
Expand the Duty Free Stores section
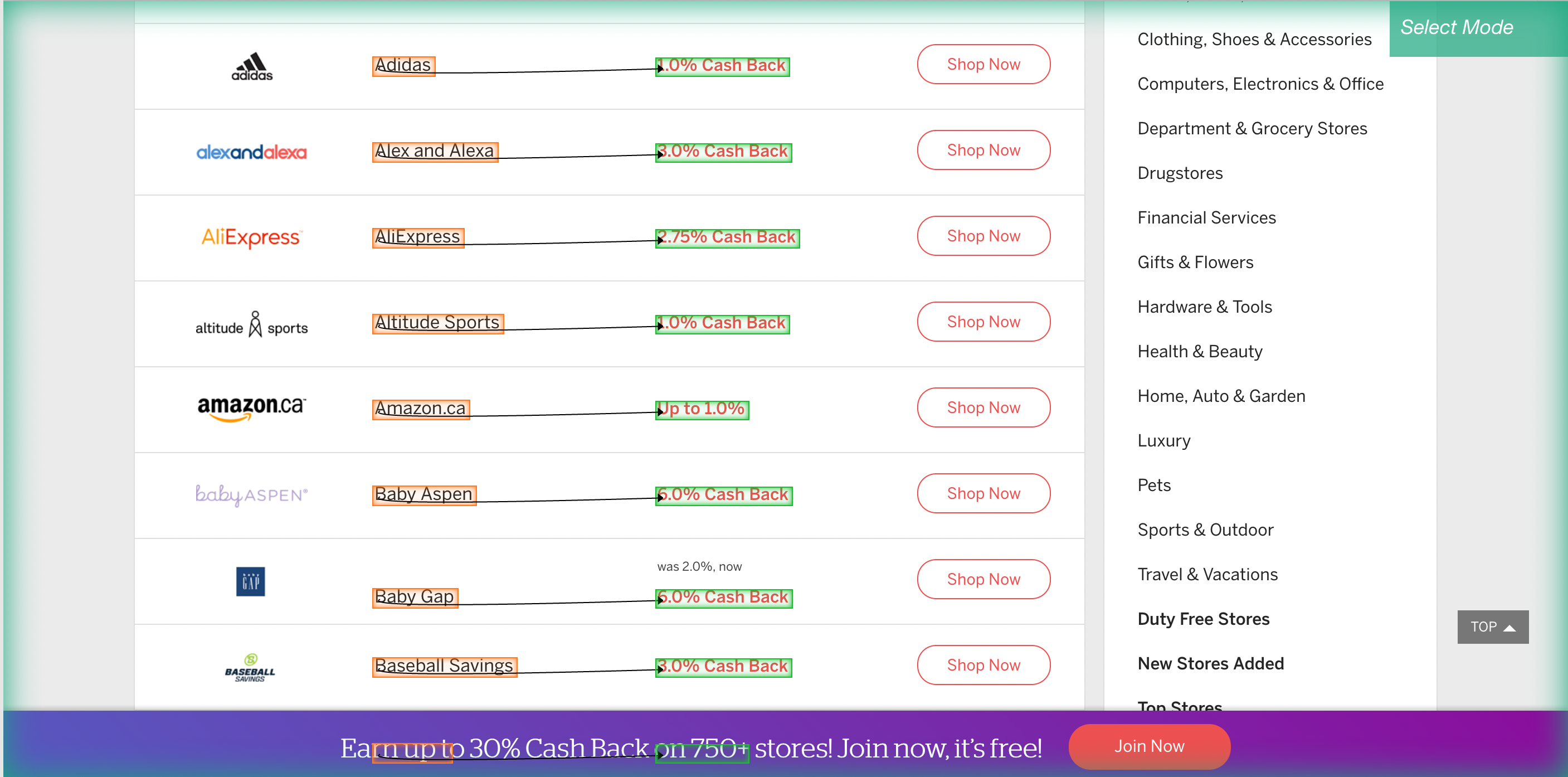pos(1203,618)
